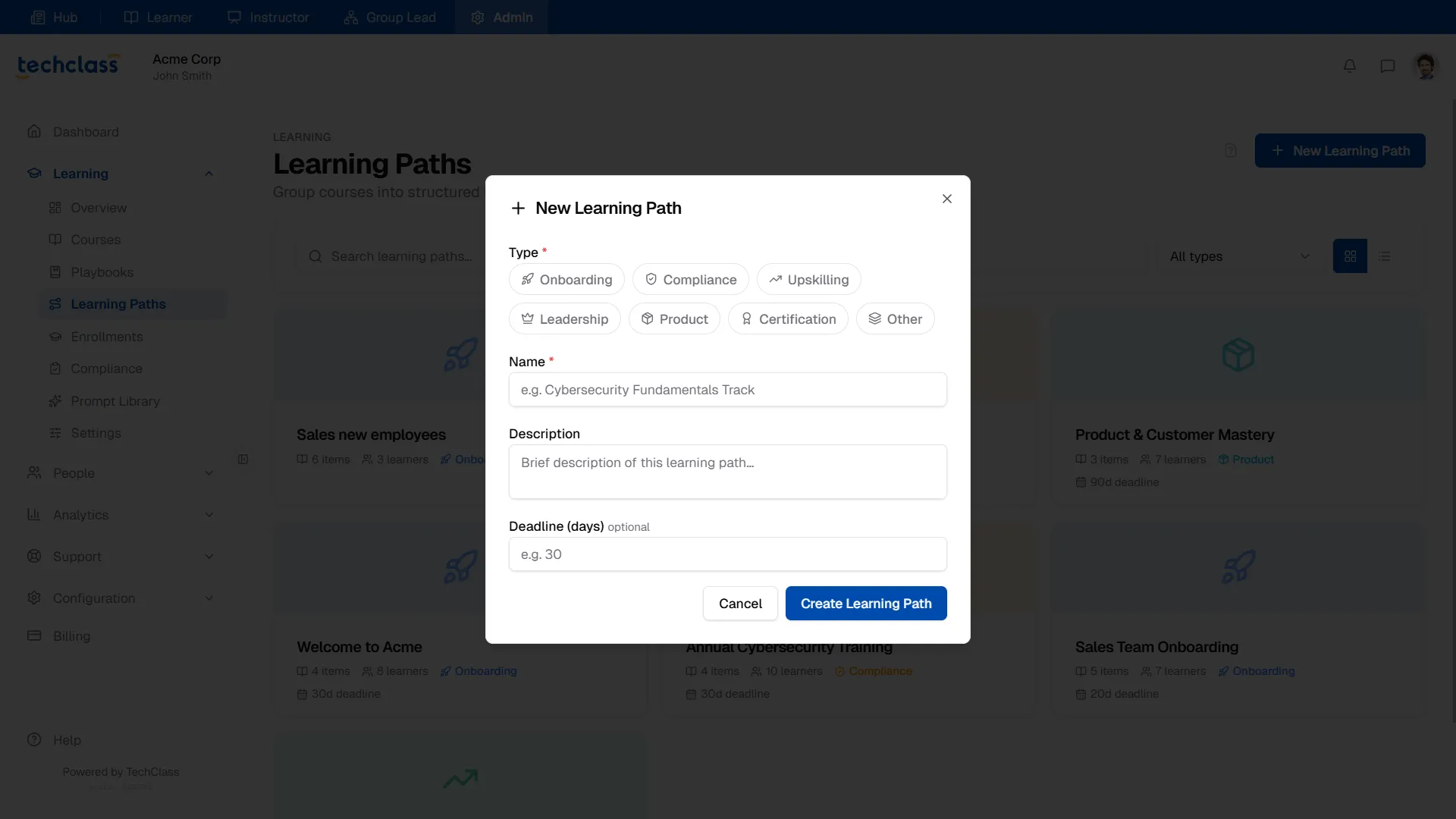Click Compliance tag on Cybersecurity Training card
The image size is (1456, 819).
[x=873, y=671]
